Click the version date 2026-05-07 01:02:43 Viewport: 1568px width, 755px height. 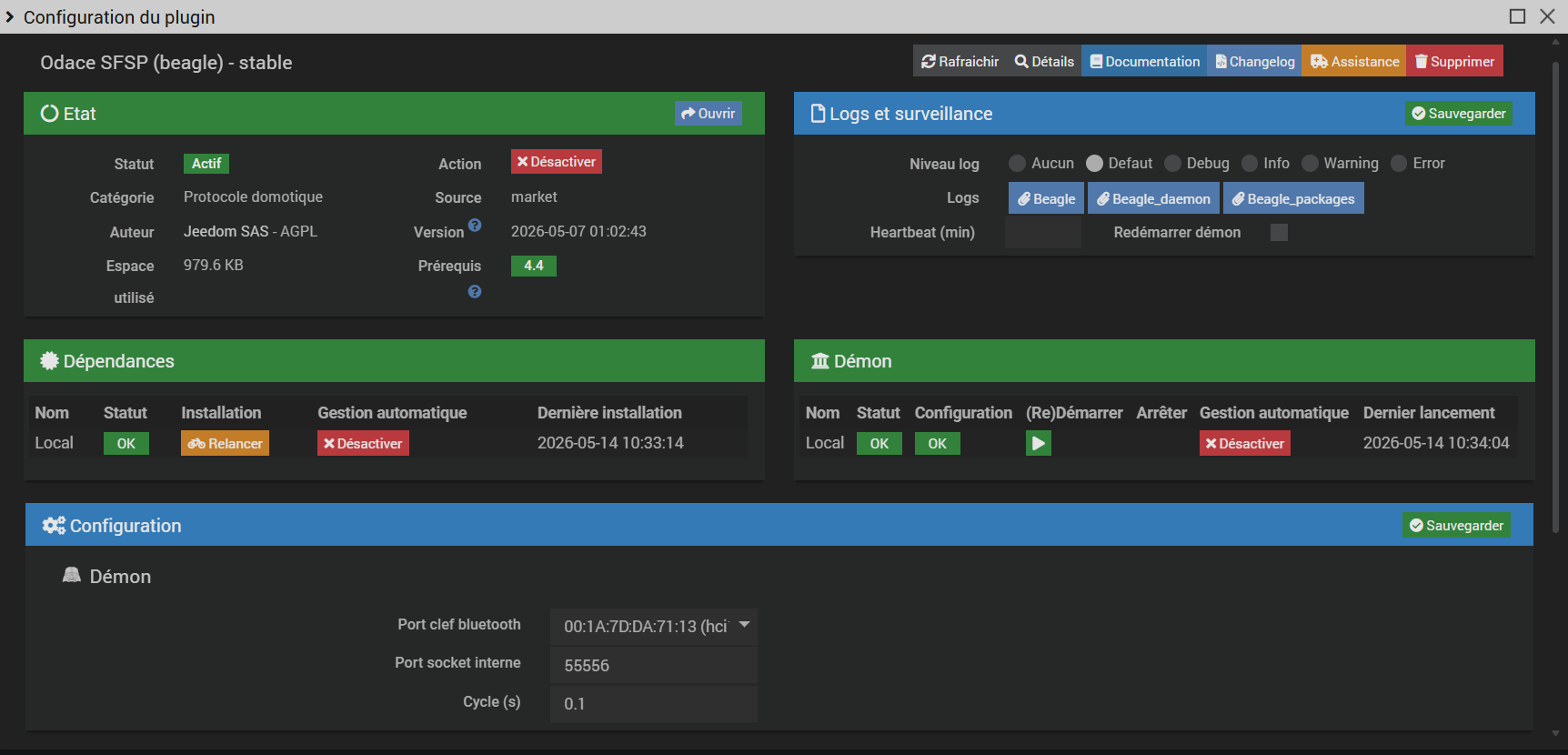(578, 231)
